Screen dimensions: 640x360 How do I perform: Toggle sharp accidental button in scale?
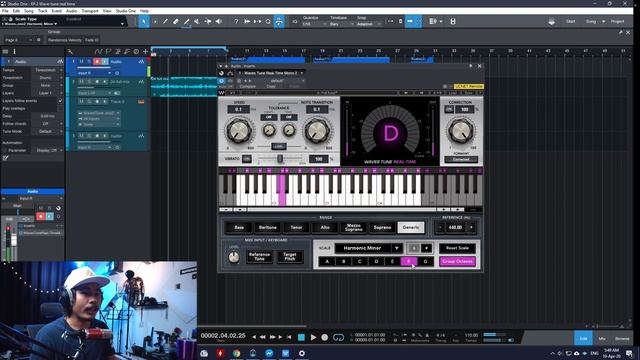[x=427, y=248]
